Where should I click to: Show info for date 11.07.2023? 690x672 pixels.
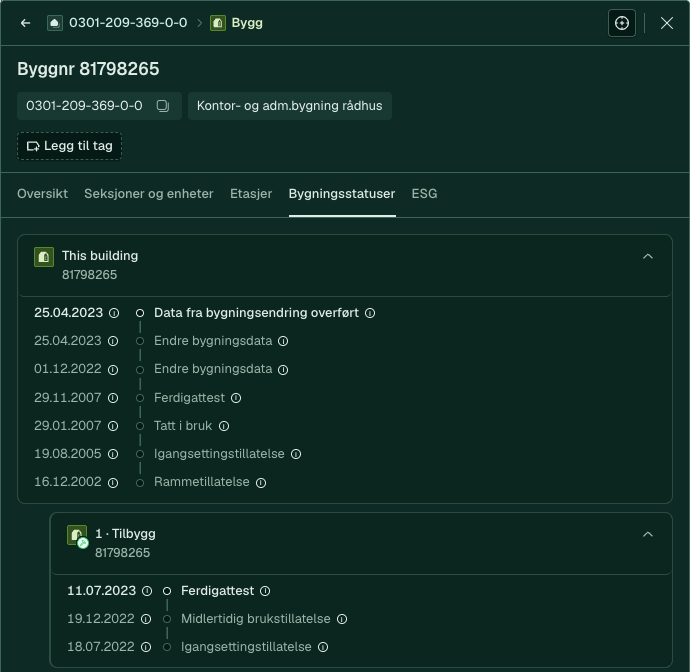147,591
